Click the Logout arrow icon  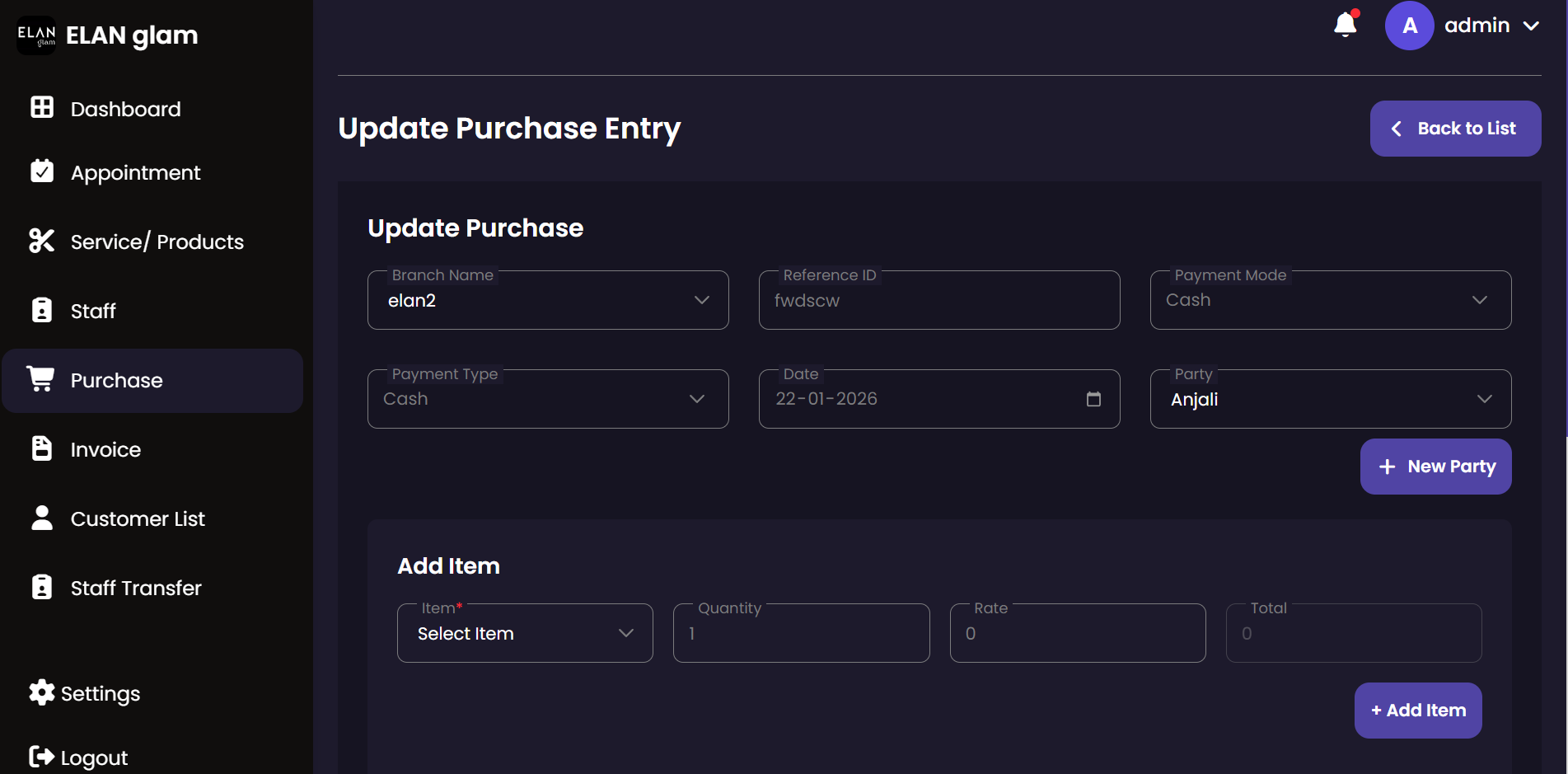41,756
